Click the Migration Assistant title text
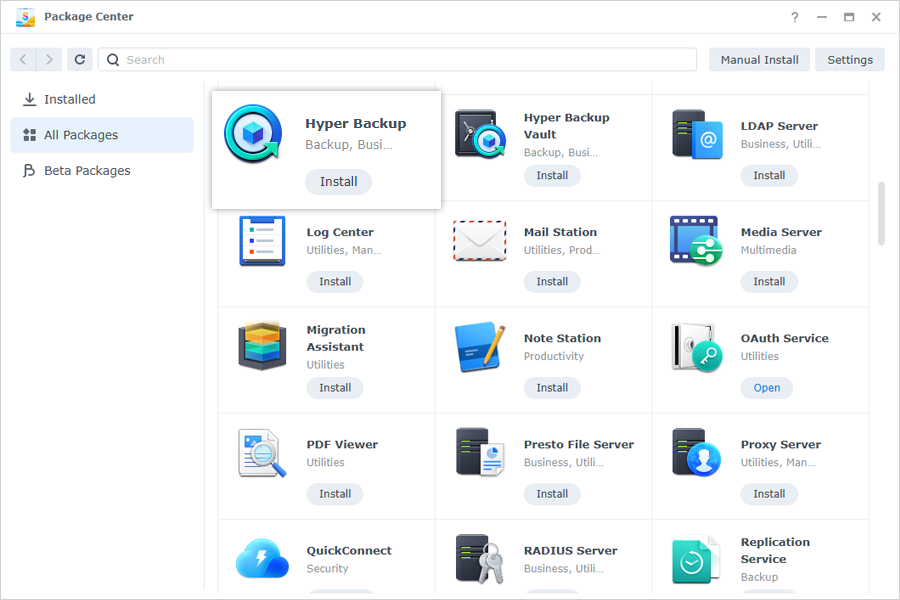The image size is (900, 600). (x=336, y=338)
